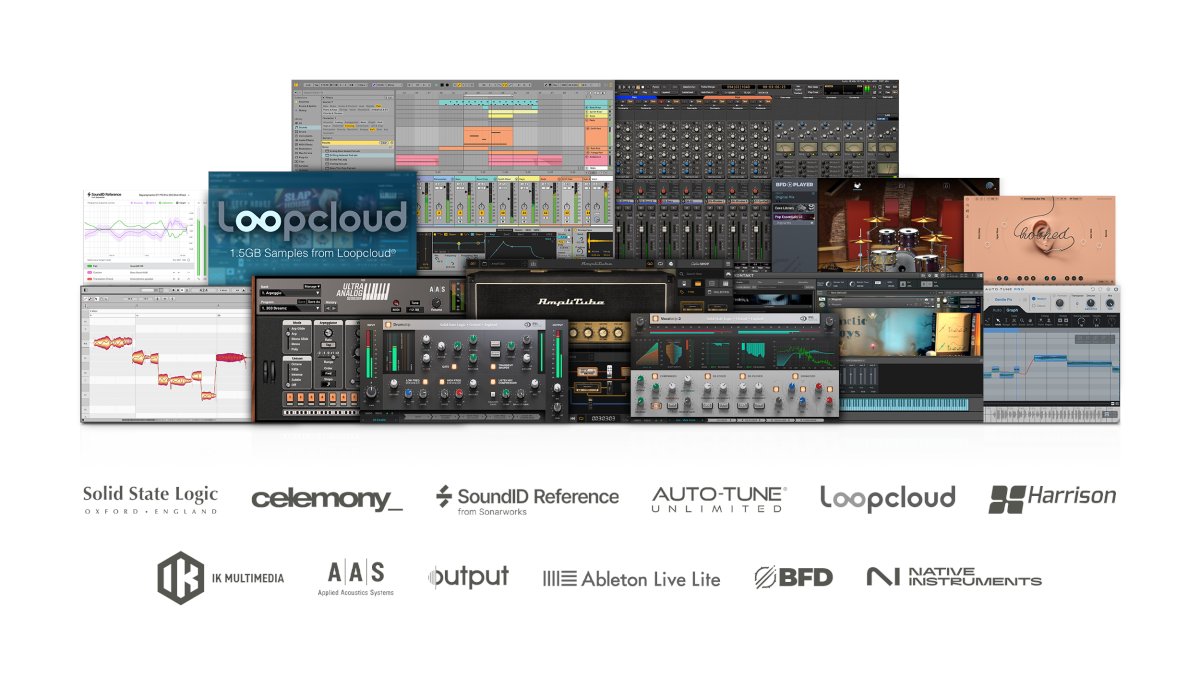Enable the De-Esser section in Vocalstrip 2
1200x673 pixels.
708,376
